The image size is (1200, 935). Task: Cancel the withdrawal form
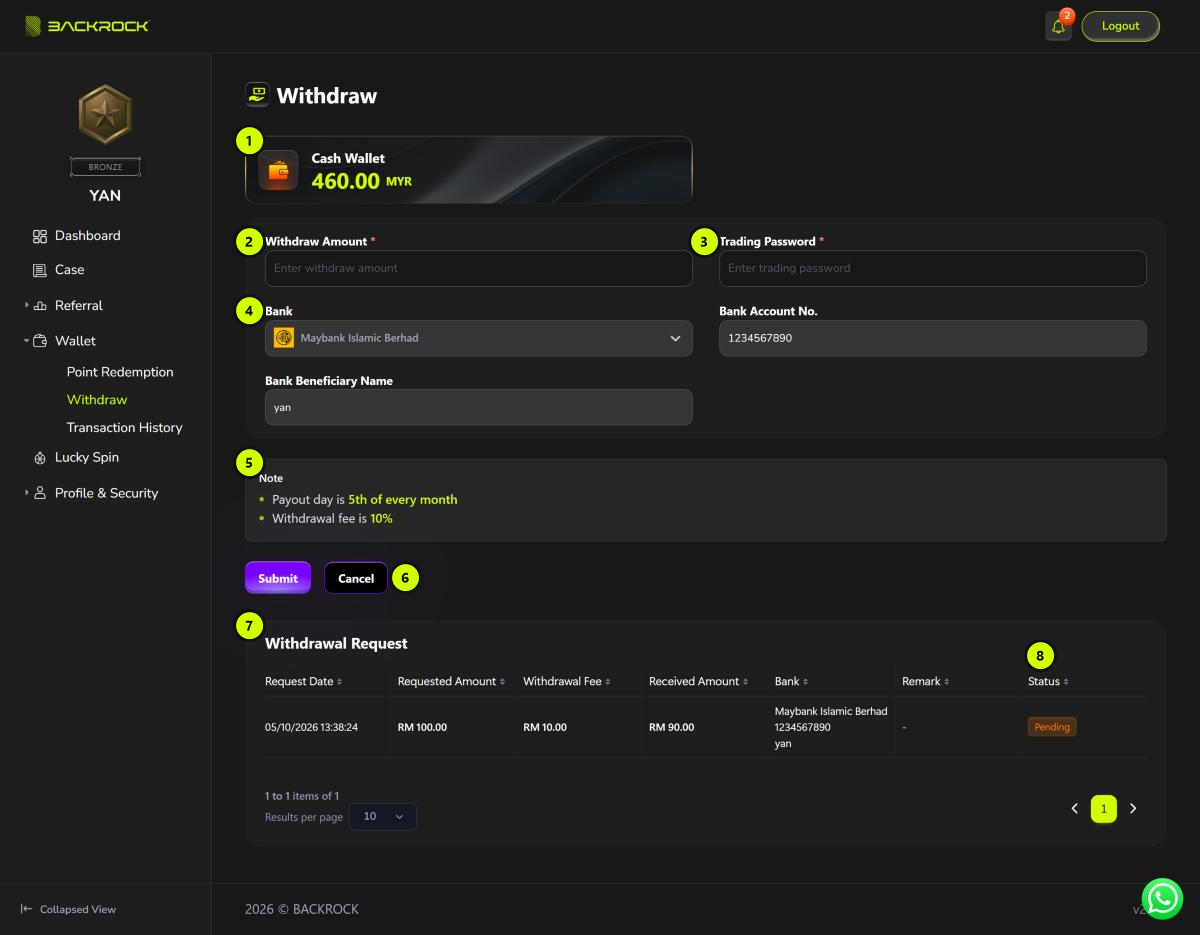point(356,578)
